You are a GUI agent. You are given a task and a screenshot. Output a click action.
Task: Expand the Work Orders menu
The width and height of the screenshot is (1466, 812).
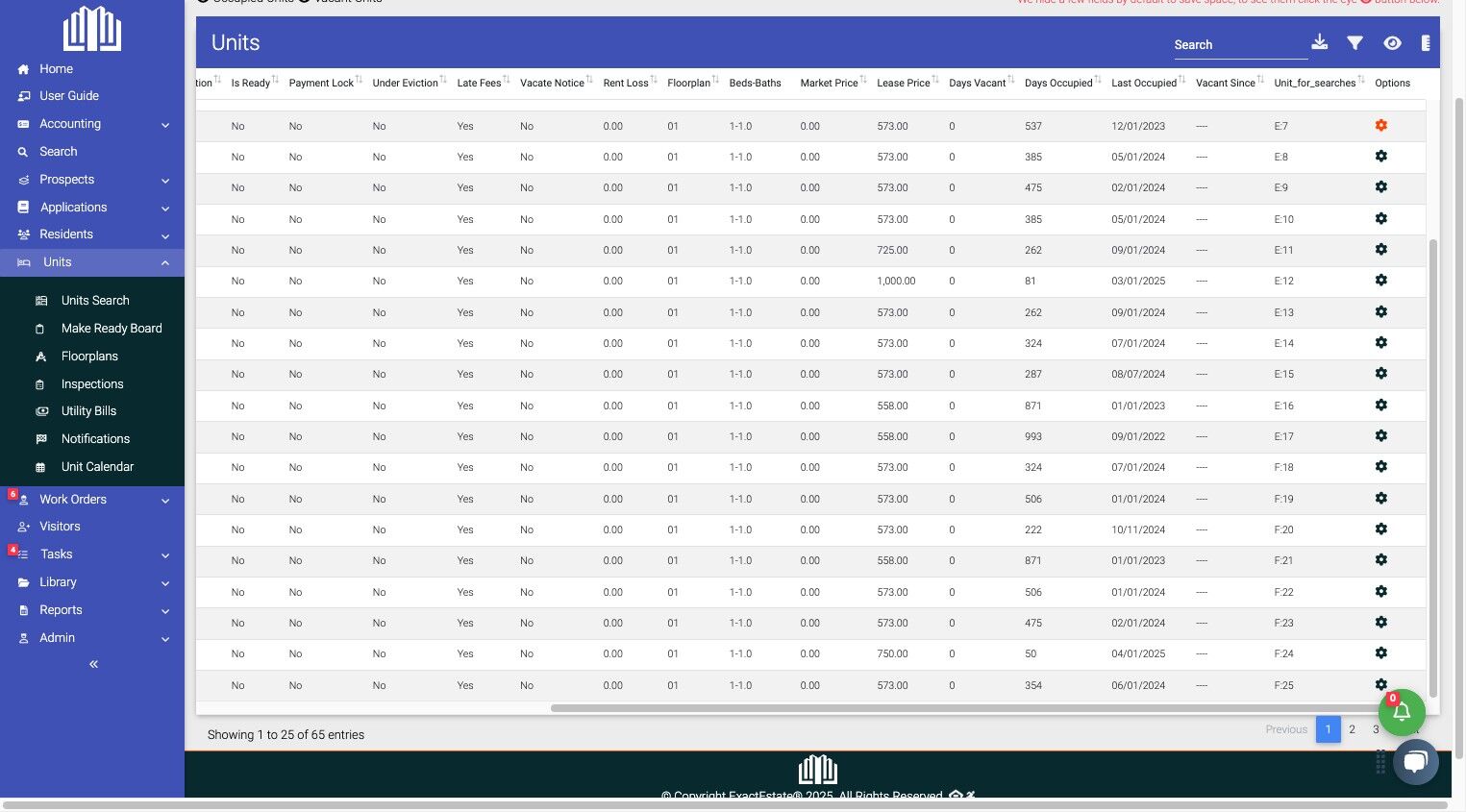point(92,500)
